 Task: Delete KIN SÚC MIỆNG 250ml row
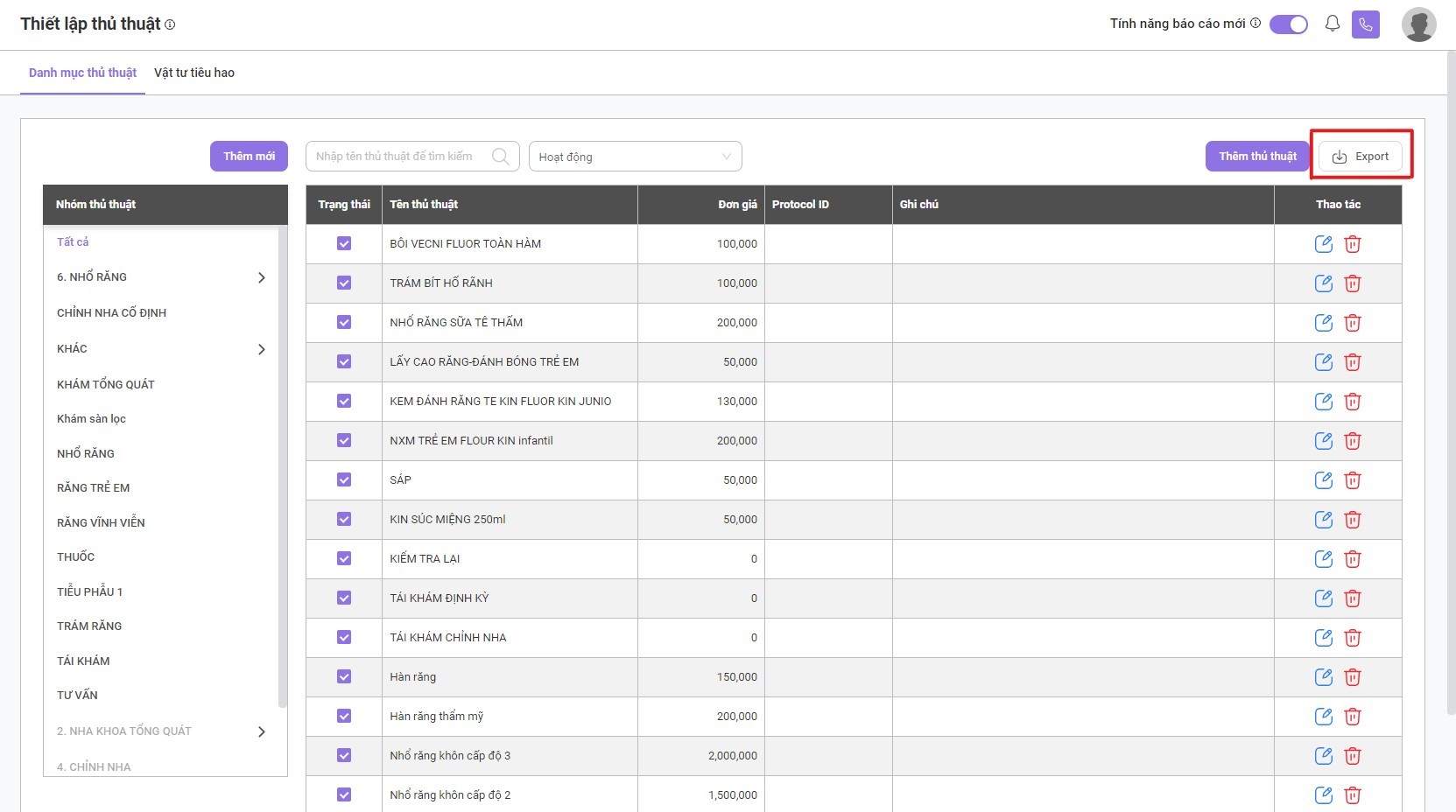point(1353,520)
